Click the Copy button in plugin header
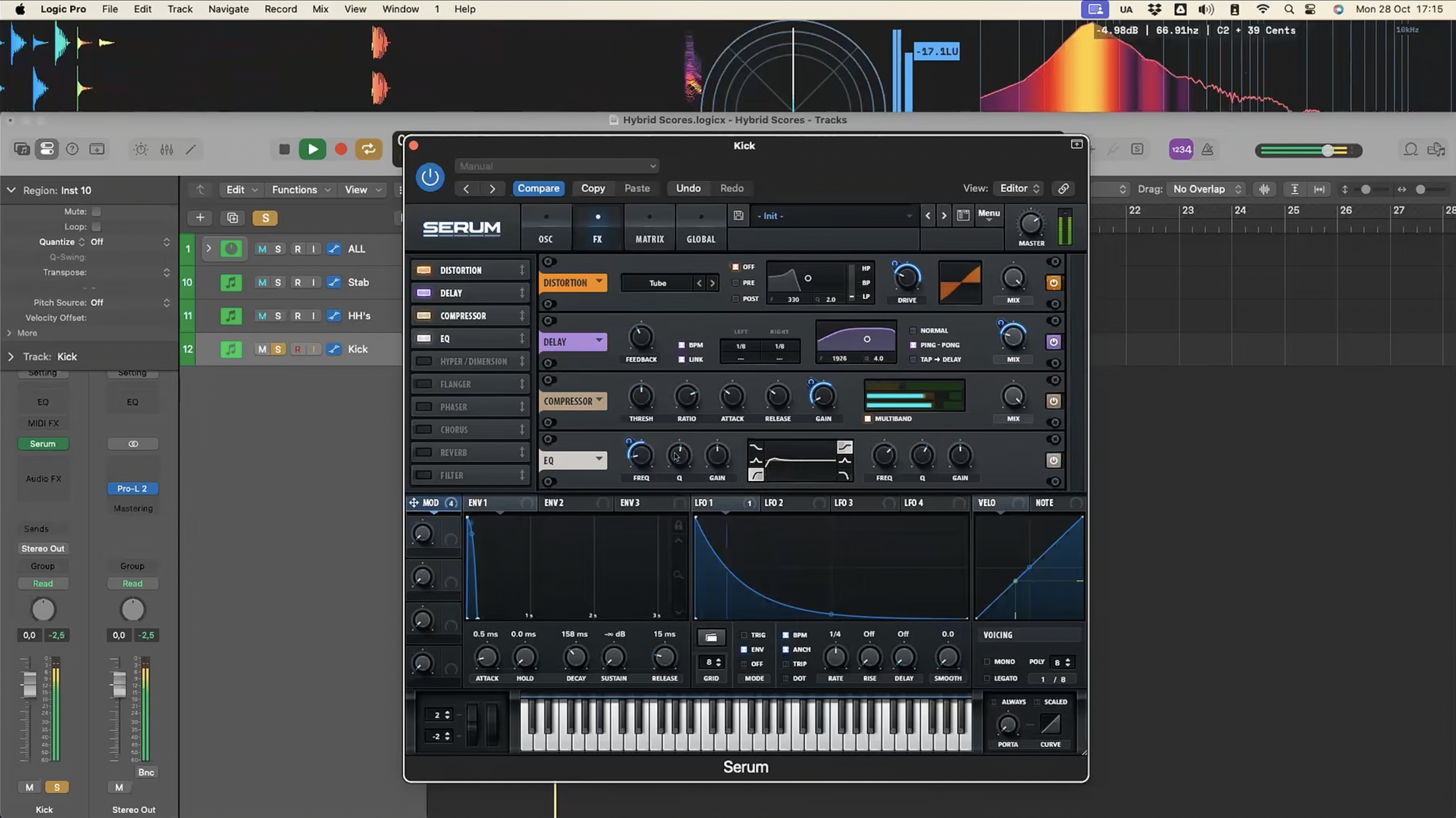The image size is (1456, 818). pos(593,189)
